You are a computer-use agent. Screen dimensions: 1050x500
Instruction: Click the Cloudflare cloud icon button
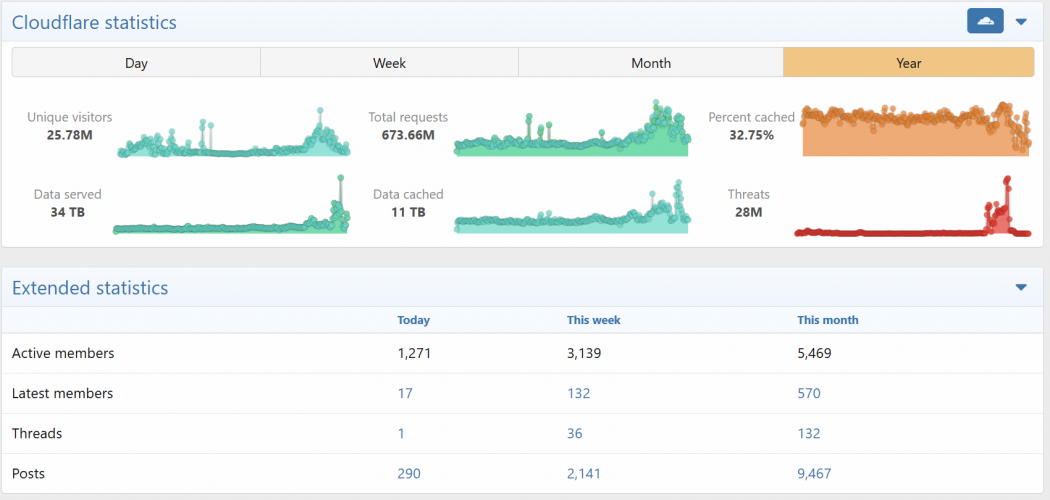(x=985, y=21)
